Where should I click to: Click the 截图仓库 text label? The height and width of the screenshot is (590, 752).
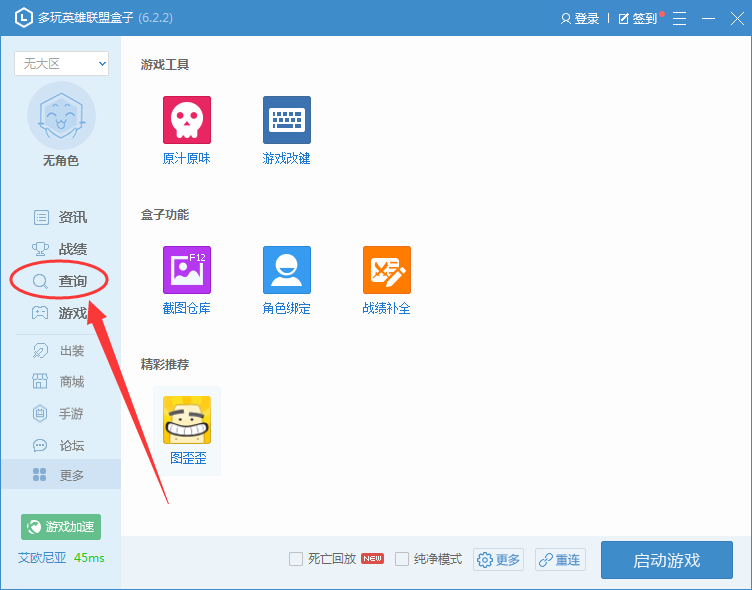187,308
